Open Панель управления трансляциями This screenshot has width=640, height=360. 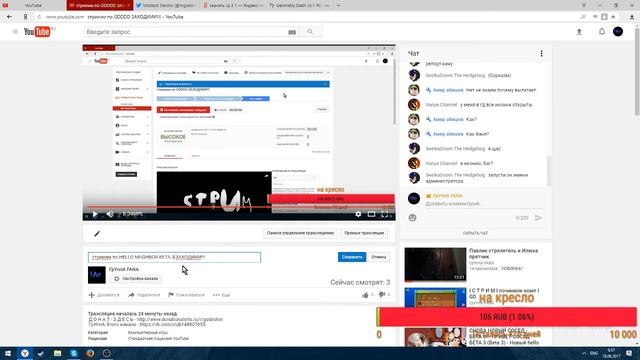(300, 233)
